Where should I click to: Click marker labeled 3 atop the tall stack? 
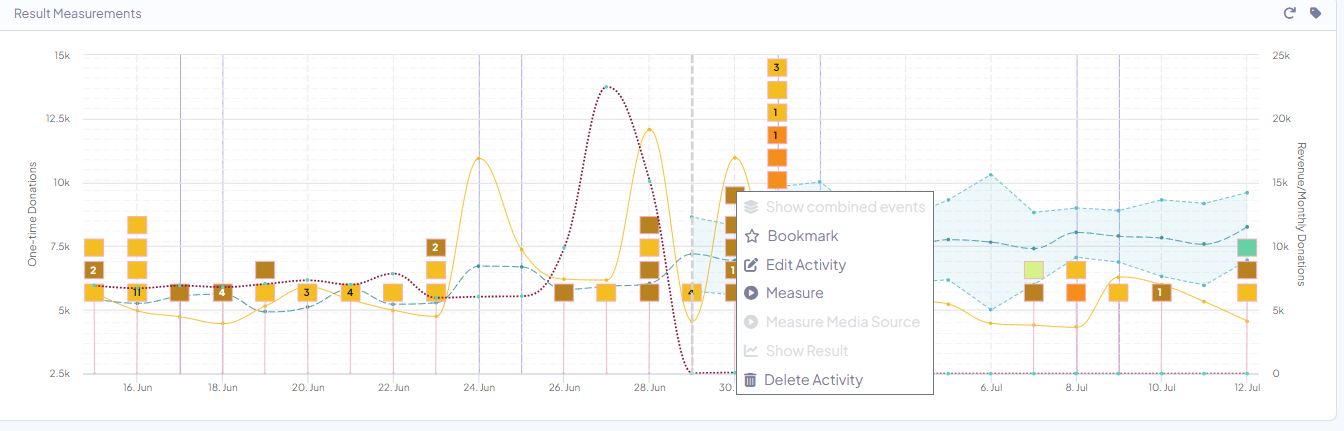[776, 67]
